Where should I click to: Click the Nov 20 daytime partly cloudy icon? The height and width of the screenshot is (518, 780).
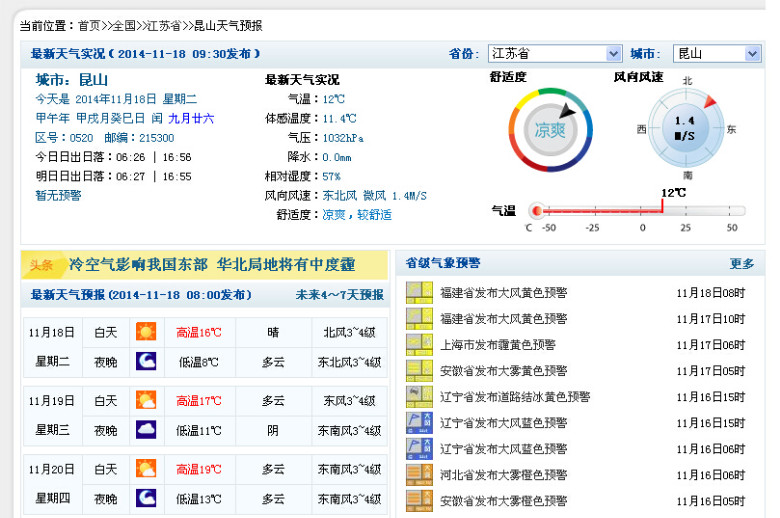point(146,469)
